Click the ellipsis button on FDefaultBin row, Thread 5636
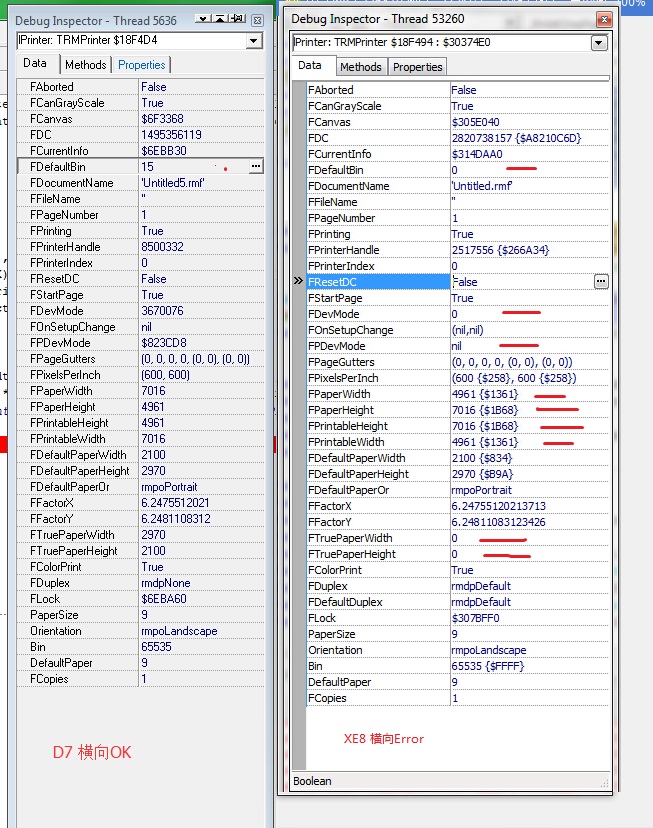The image size is (653, 828). pyautogui.click(x=255, y=166)
